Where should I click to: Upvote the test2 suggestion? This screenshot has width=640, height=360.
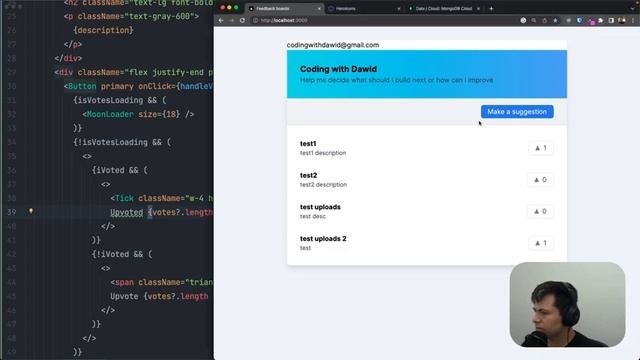tap(540, 180)
